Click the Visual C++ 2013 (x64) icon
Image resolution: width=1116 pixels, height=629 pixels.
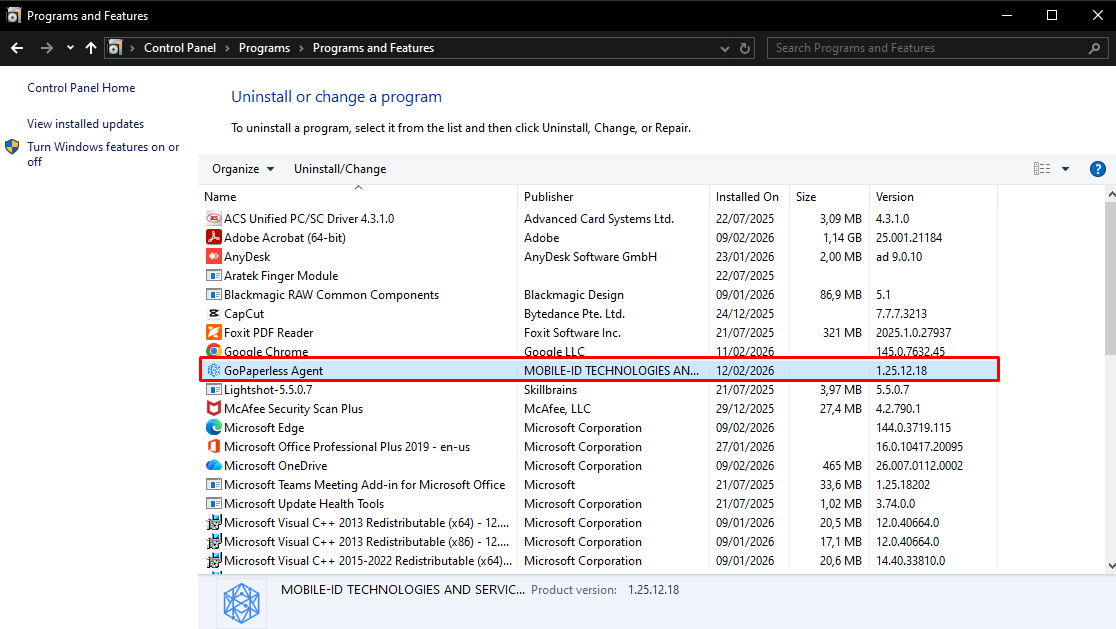click(x=214, y=522)
